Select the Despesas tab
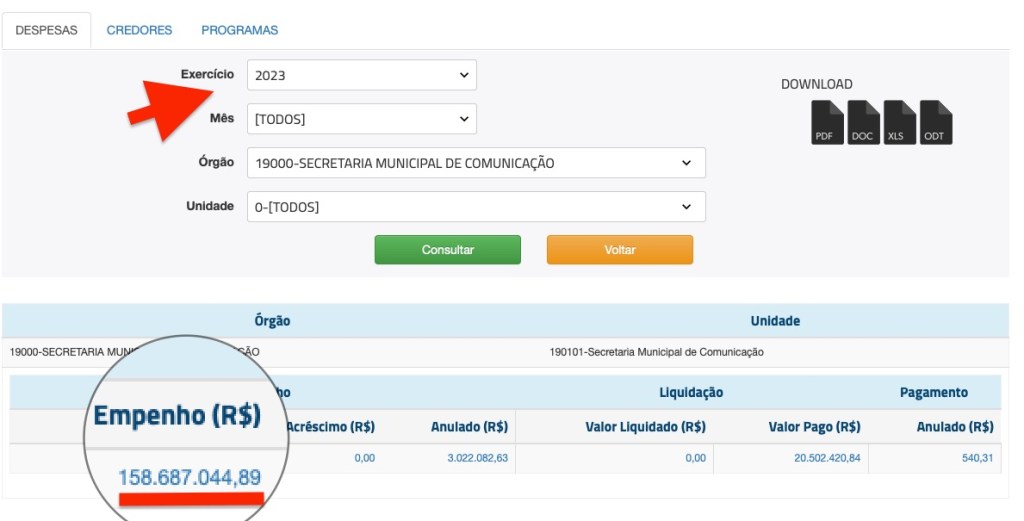1024x521 pixels. [x=46, y=30]
